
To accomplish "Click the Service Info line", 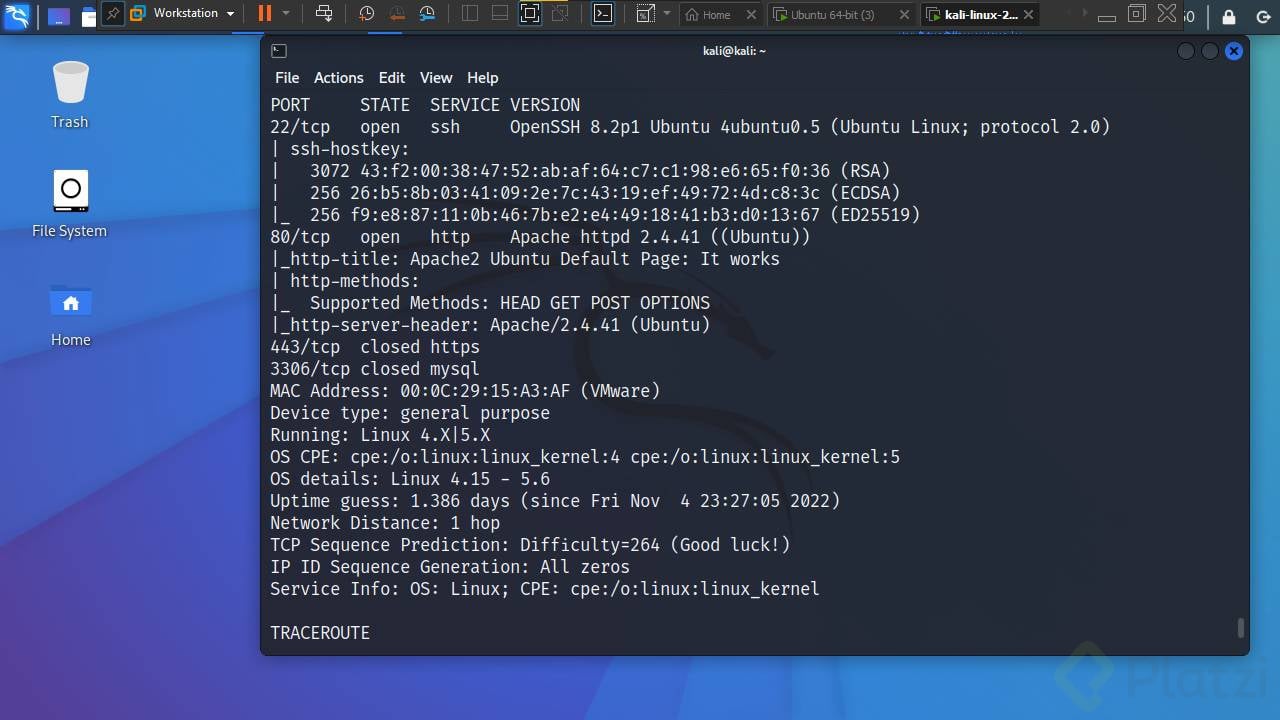I will tap(545, 589).
